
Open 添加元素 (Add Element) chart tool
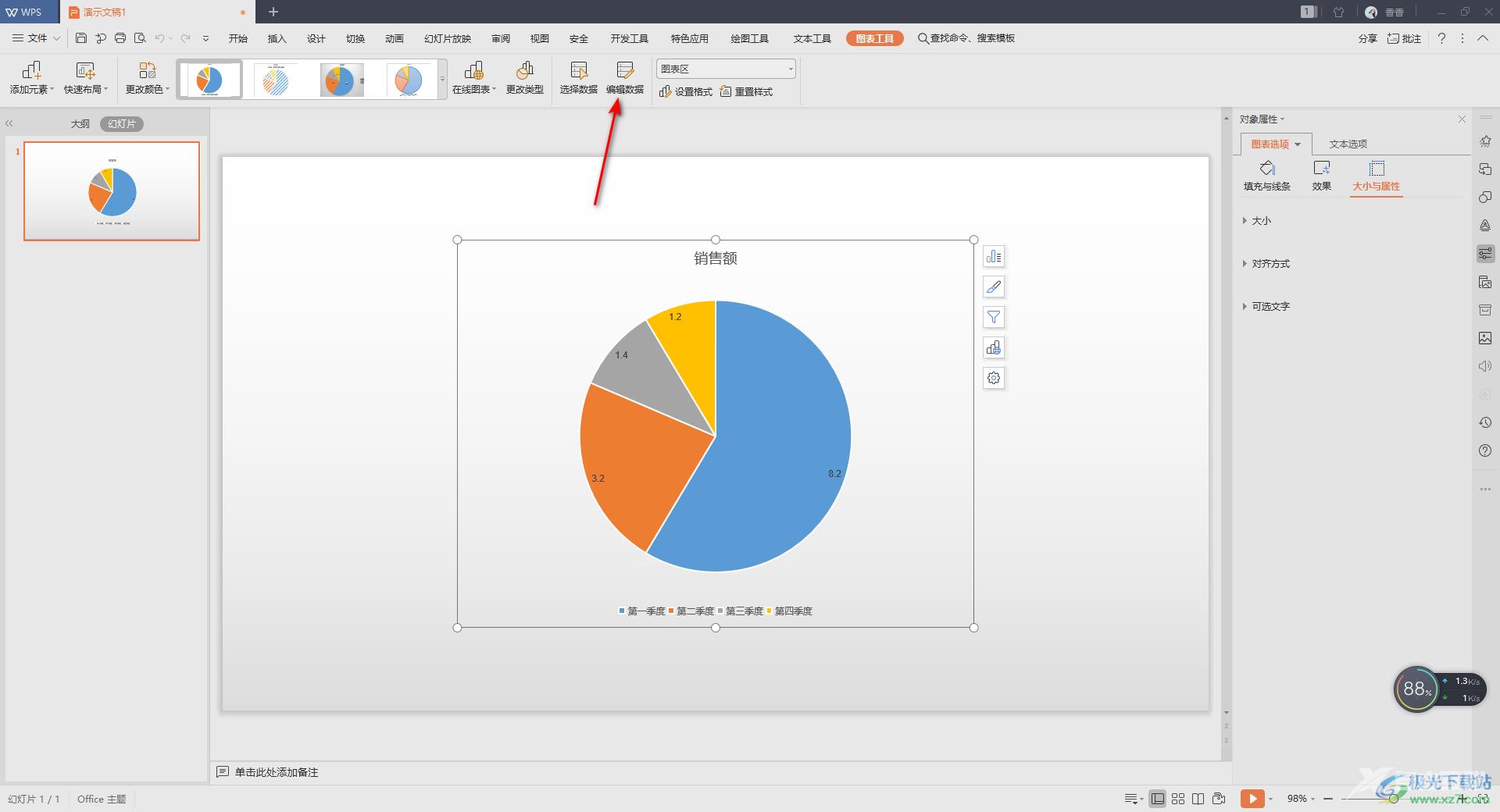click(x=32, y=78)
